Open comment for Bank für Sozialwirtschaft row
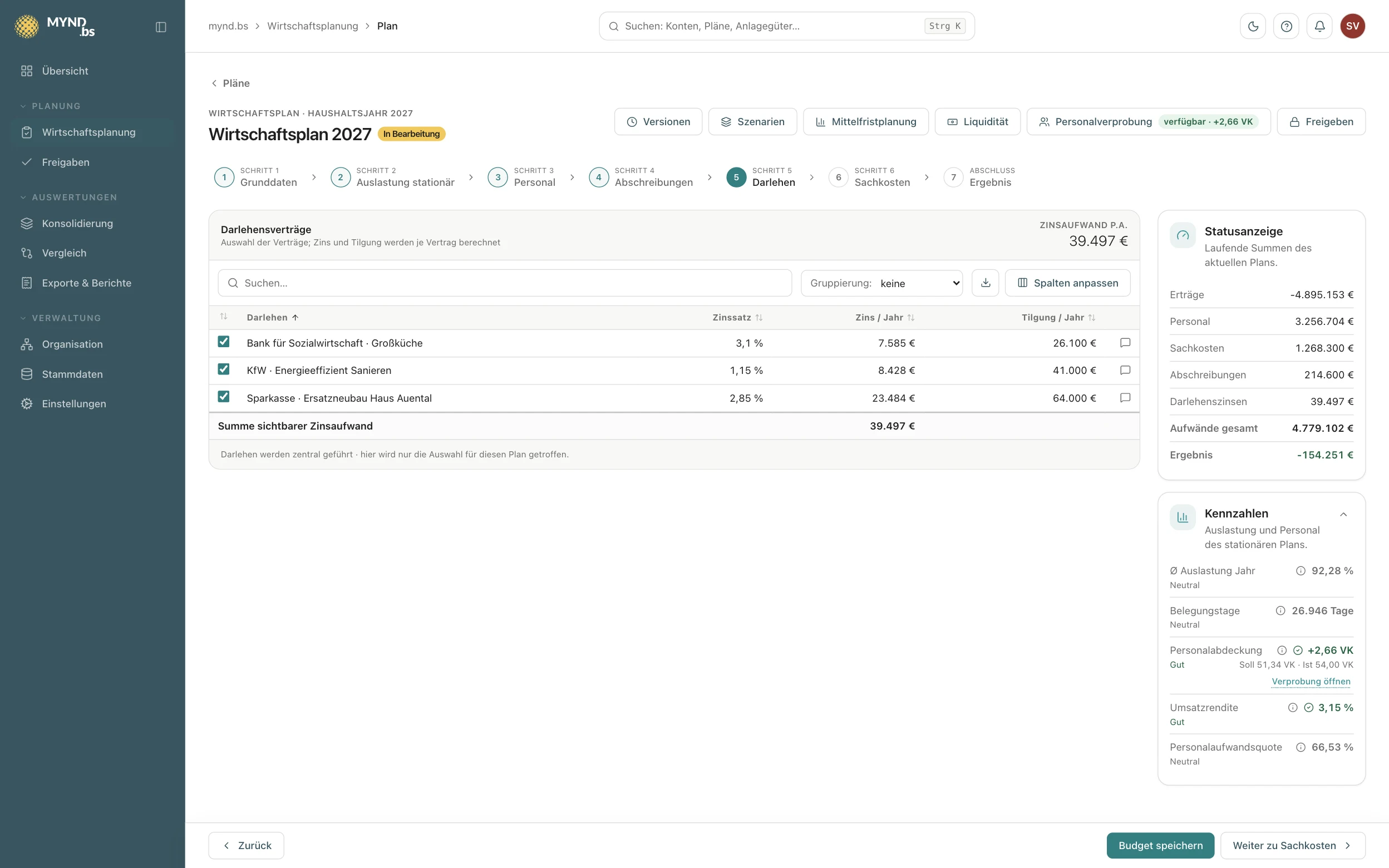1389x868 pixels. [1125, 343]
